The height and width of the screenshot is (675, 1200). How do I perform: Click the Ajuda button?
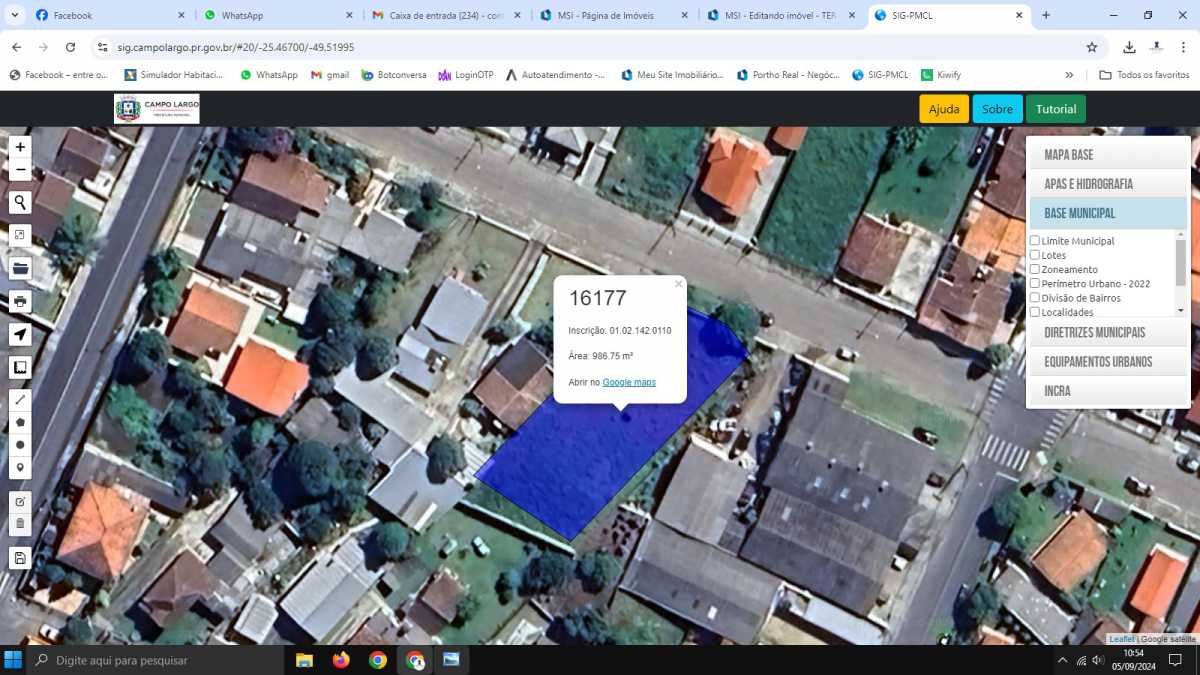pyautogui.click(x=944, y=109)
